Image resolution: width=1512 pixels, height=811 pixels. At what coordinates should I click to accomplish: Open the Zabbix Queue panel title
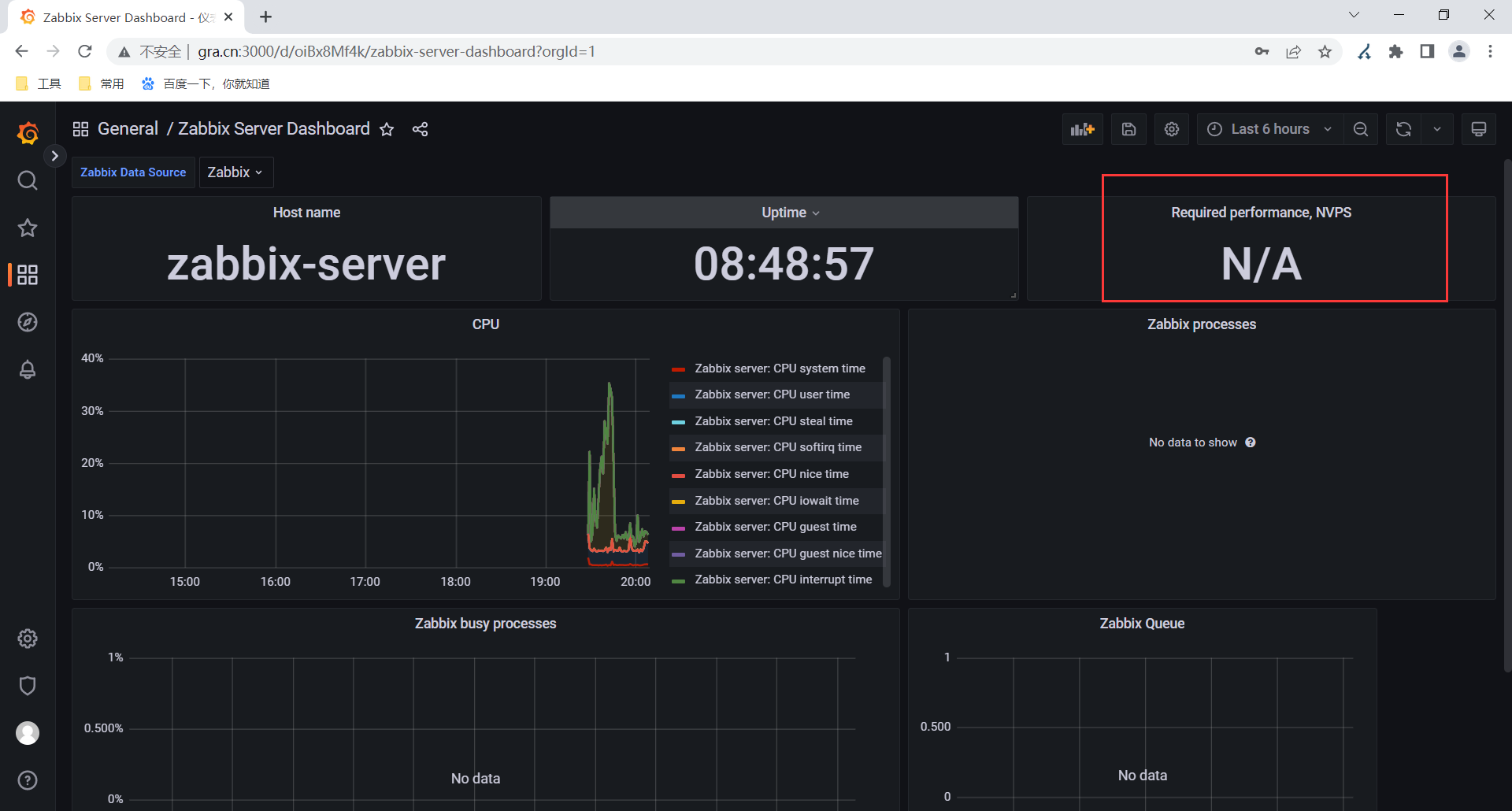[1142, 624]
